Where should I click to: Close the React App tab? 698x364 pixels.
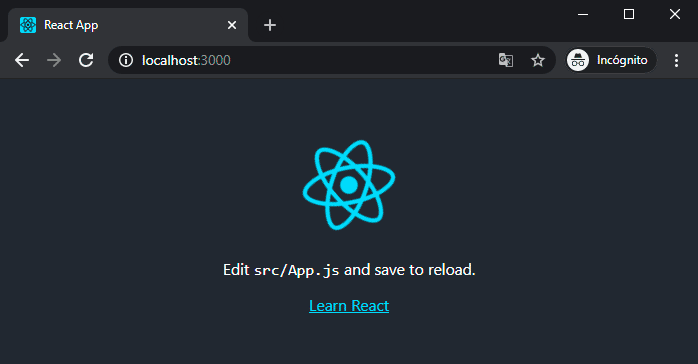(232, 25)
